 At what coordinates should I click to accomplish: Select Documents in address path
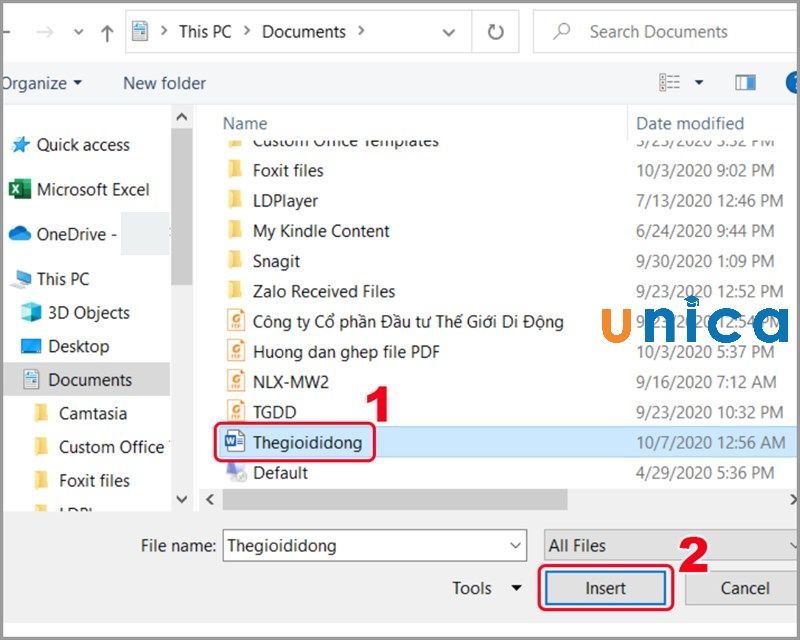tap(304, 32)
